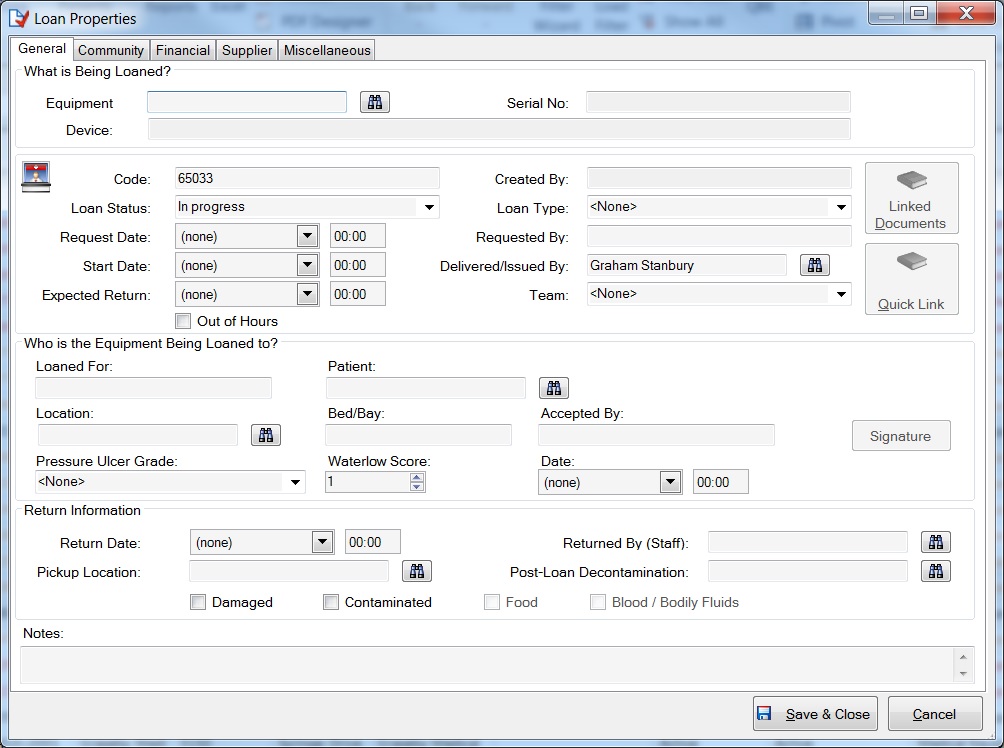Viewport: 1004px width, 748px height.
Task: Click the Equipment input field
Action: click(247, 102)
